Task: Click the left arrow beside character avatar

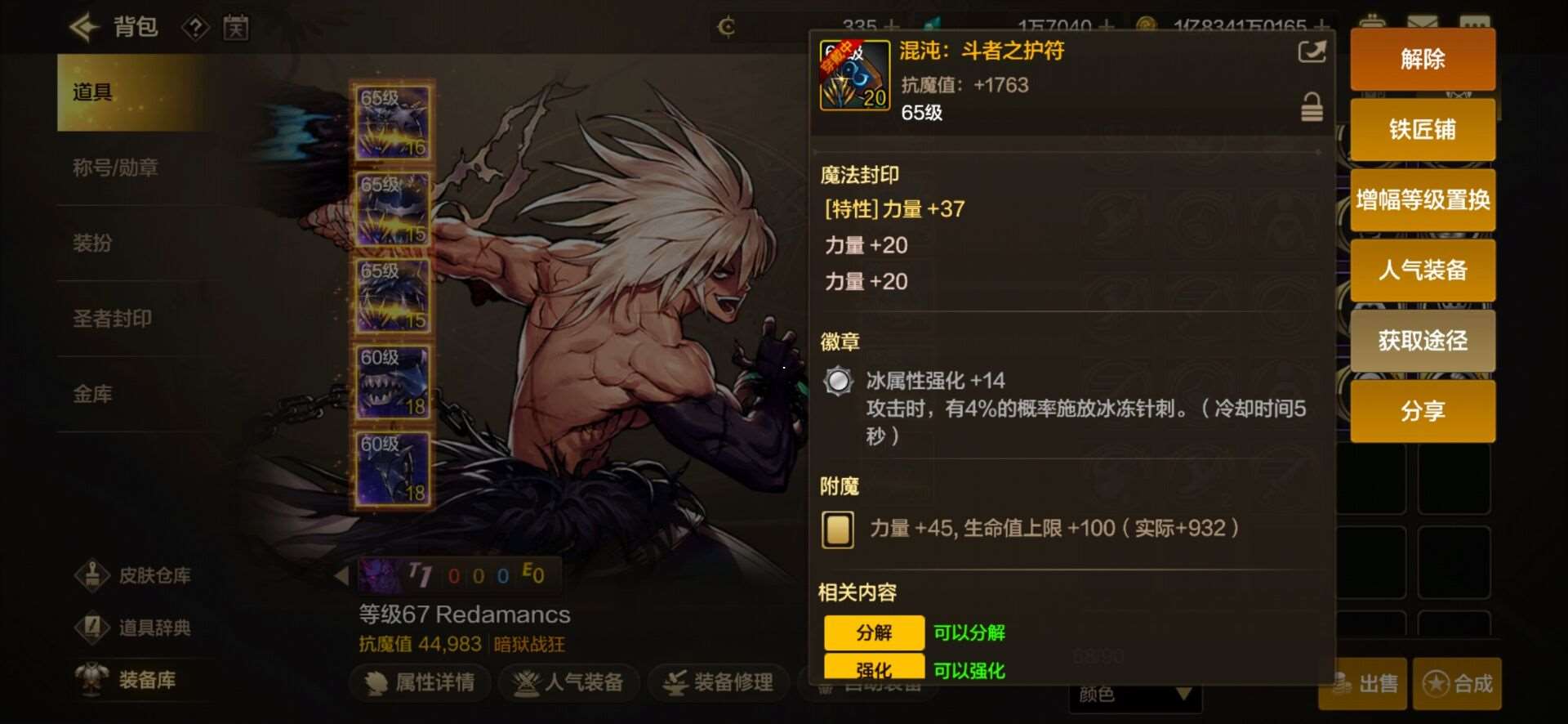Action: (x=341, y=575)
